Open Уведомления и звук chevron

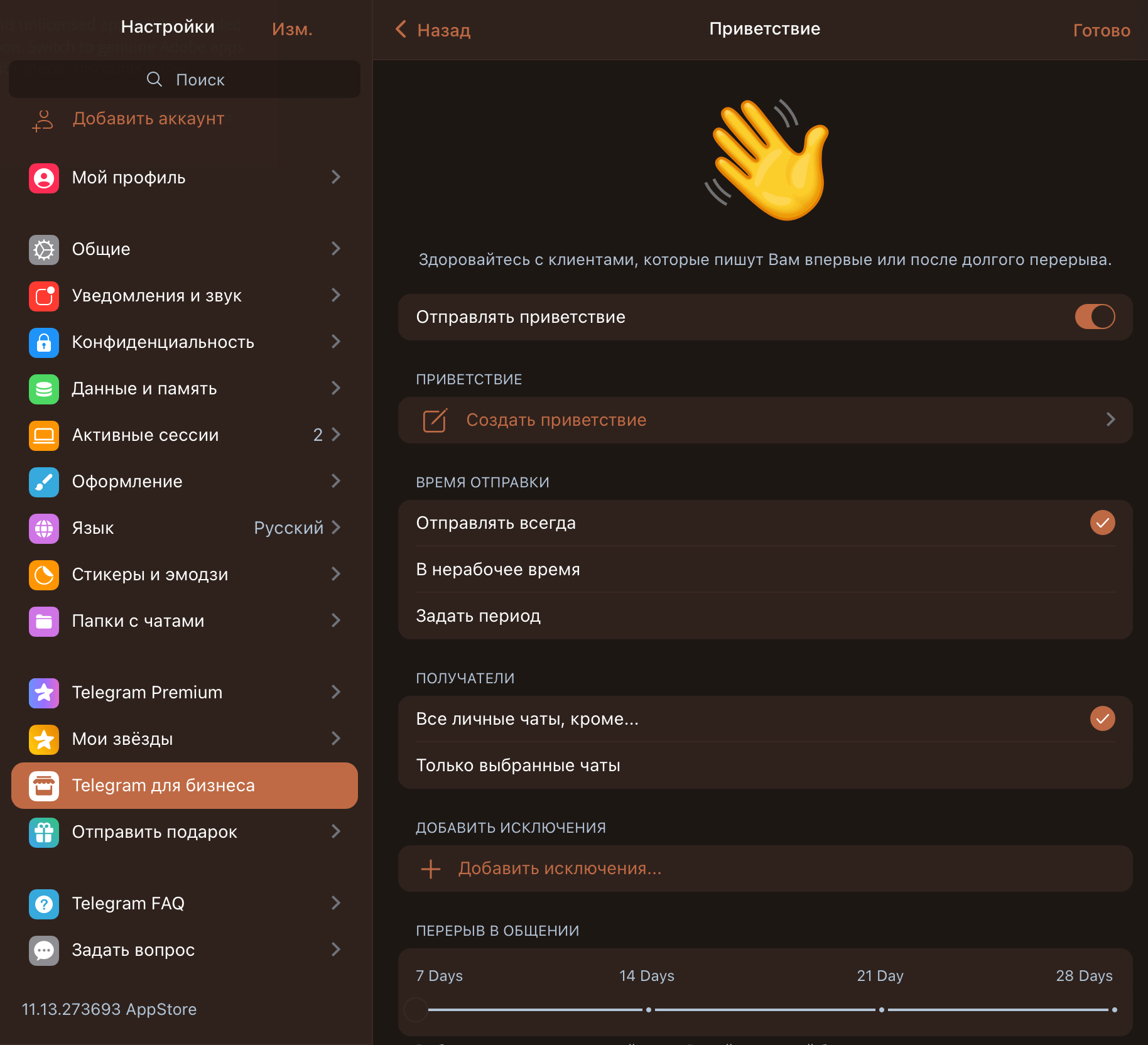336,296
